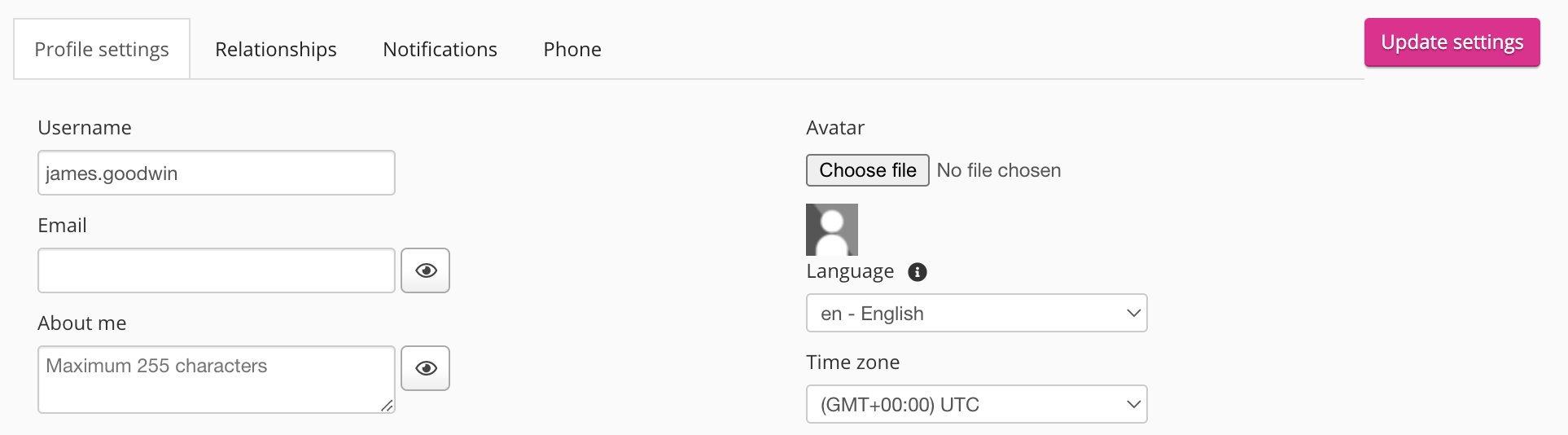Screen dimensions: 1568x435
Task: Open the Language dropdown
Action: 976,314
